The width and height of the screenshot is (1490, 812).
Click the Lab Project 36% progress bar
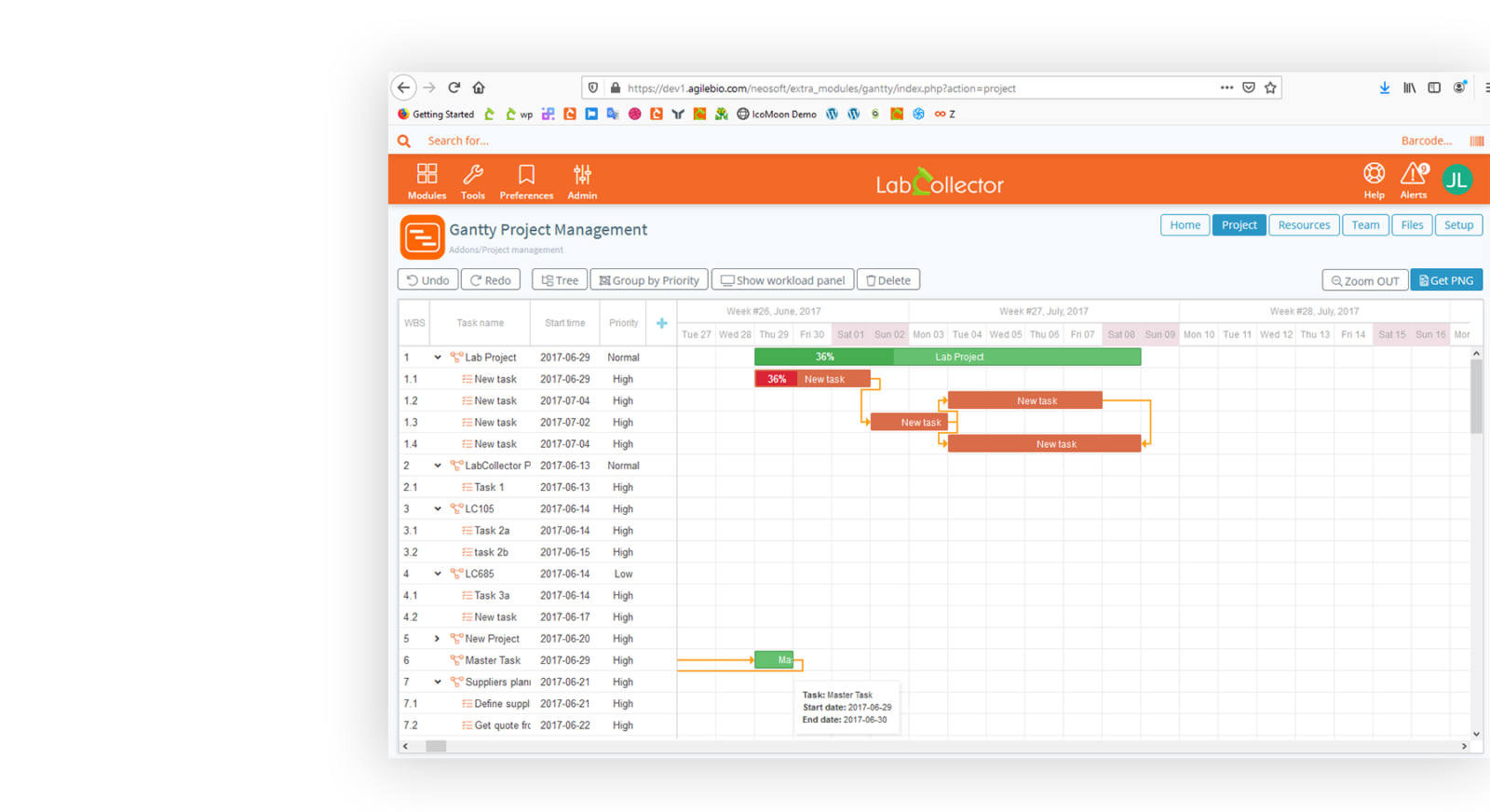tap(824, 358)
